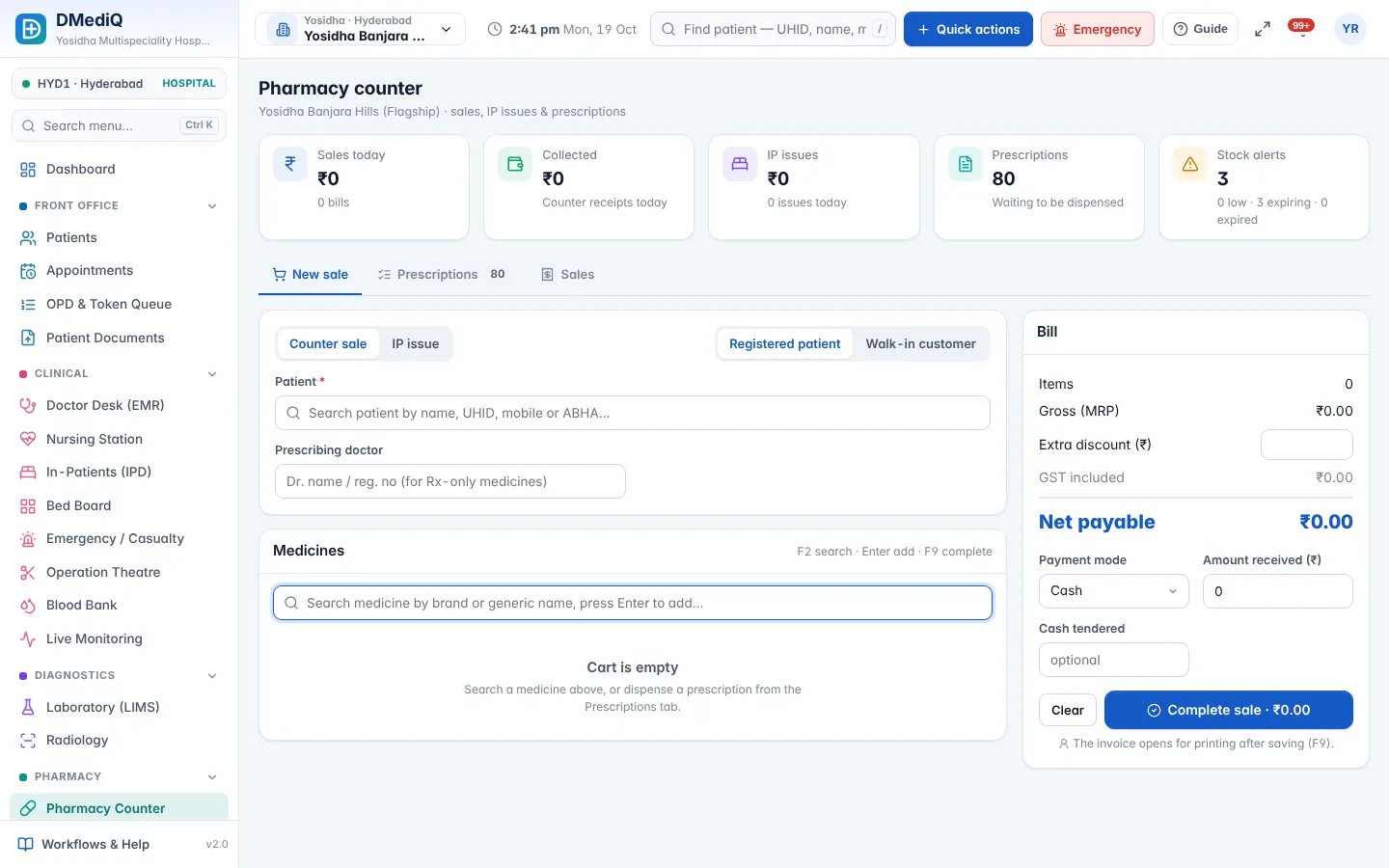
Task: Open Laboratory (LIMS) module
Action: pos(119,707)
